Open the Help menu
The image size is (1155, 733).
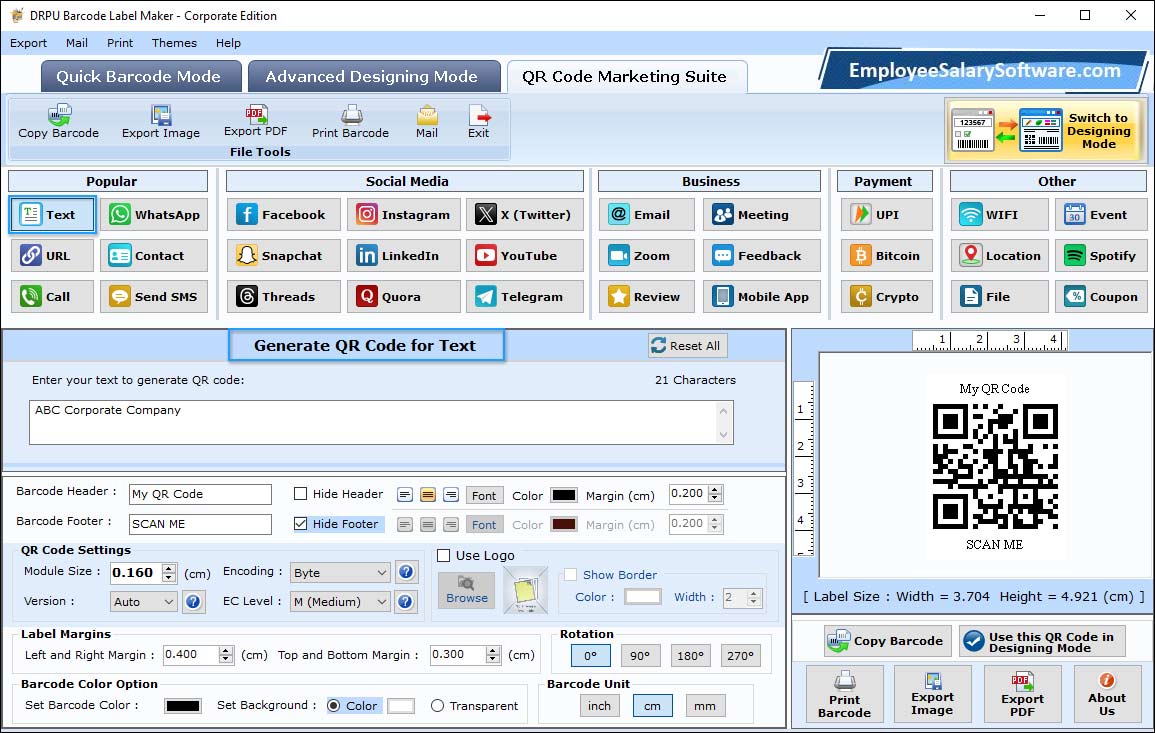coord(228,43)
